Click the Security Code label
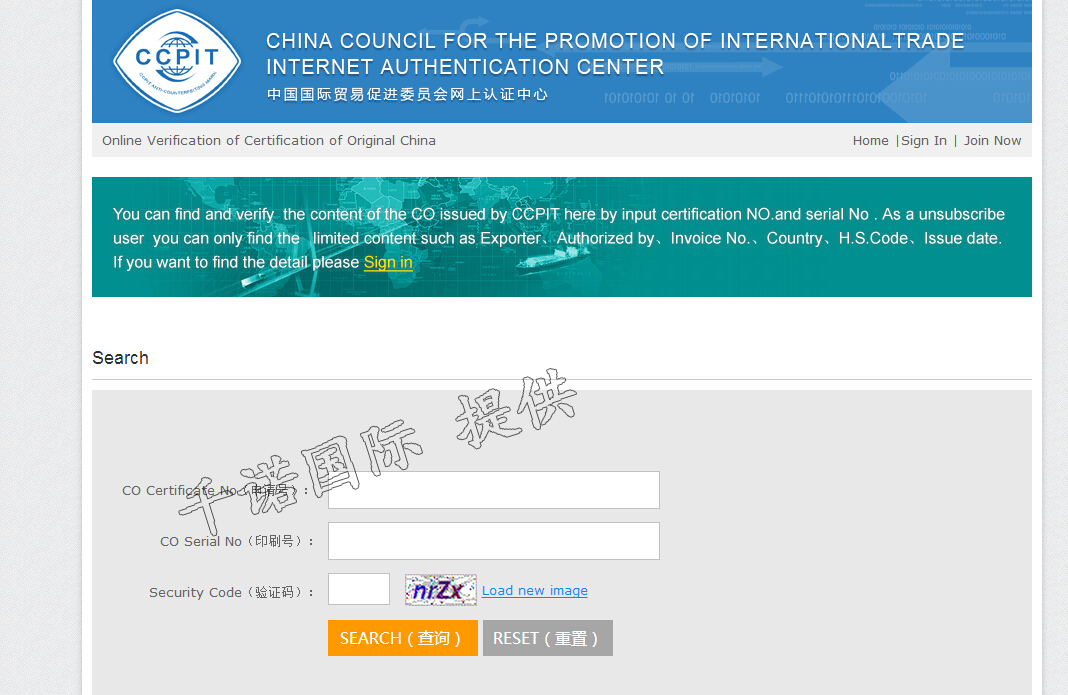The width and height of the screenshot is (1068, 695). tap(231, 593)
